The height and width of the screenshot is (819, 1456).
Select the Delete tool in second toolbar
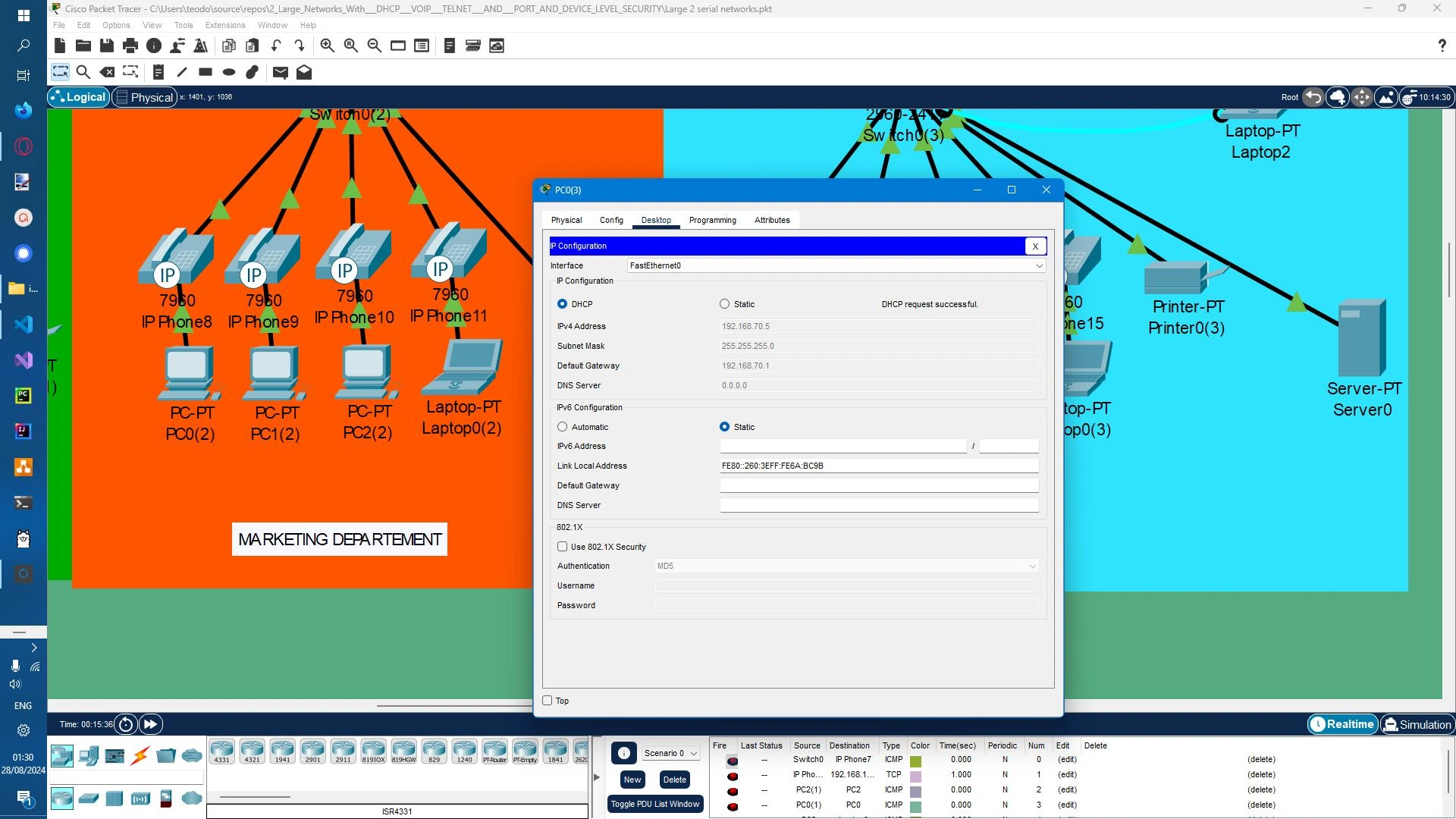click(x=107, y=72)
